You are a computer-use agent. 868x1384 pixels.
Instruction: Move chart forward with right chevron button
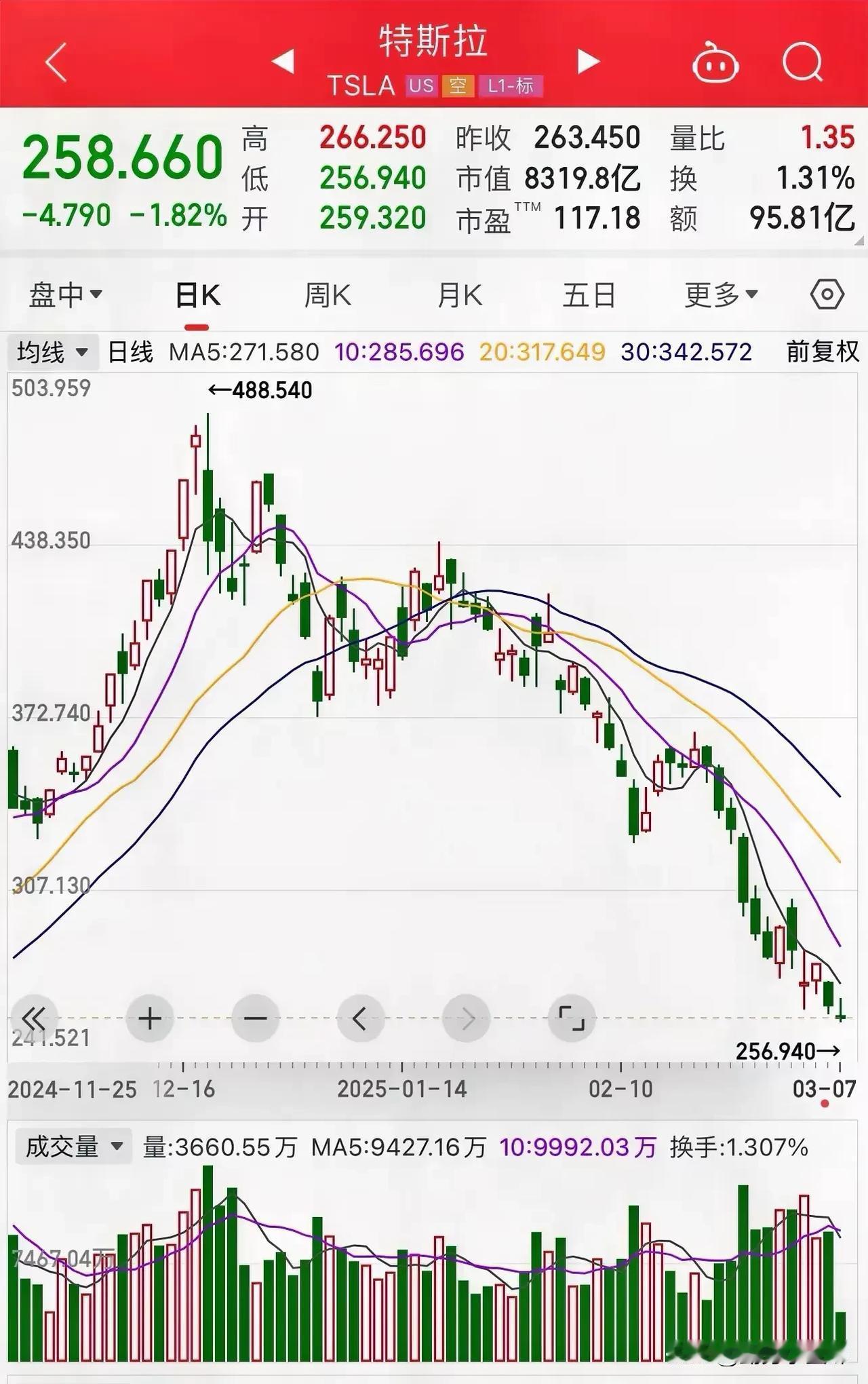[466, 1018]
